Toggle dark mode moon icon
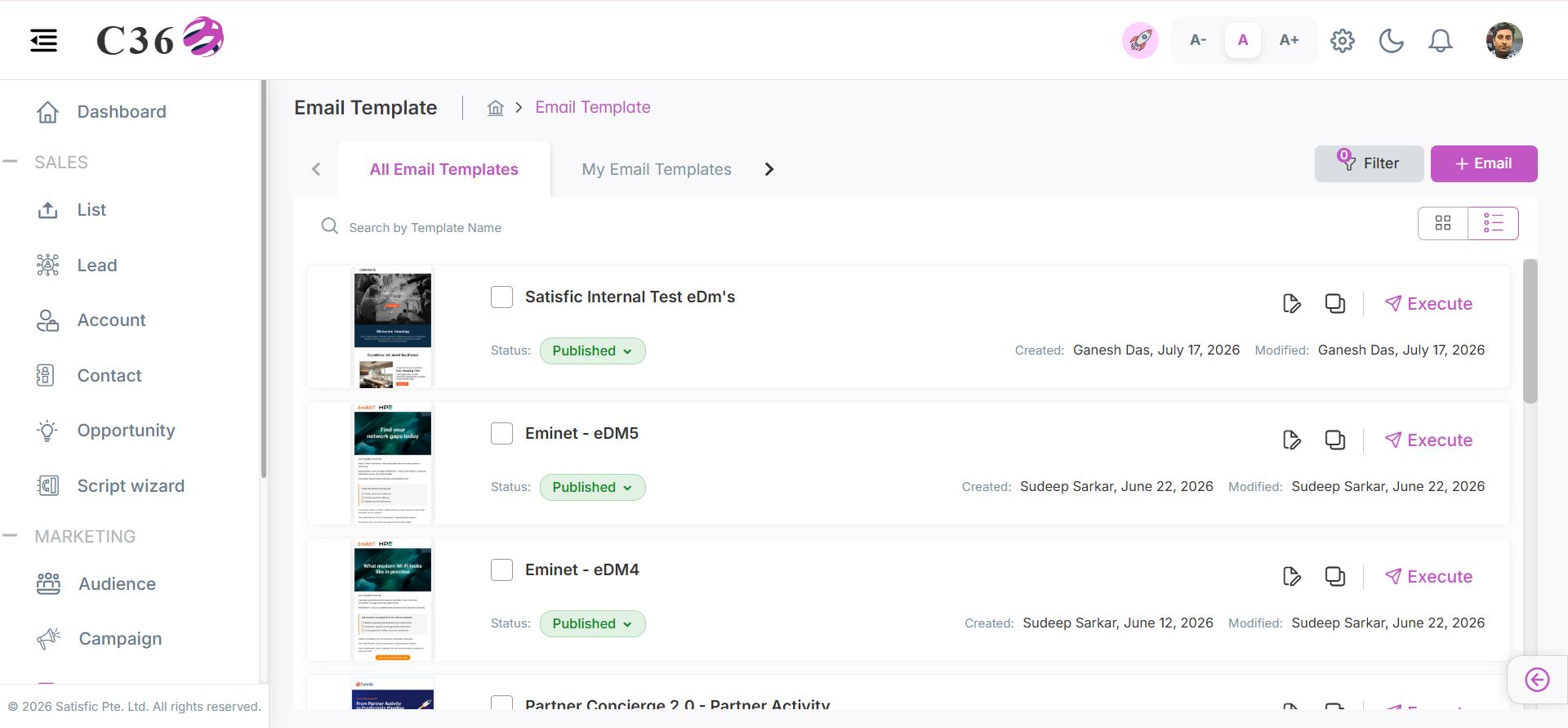 (x=1392, y=41)
